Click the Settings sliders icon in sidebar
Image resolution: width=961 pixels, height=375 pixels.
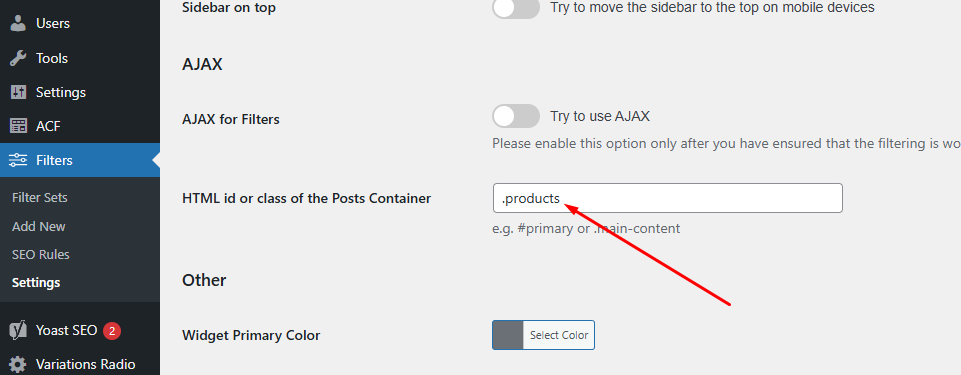pos(18,93)
